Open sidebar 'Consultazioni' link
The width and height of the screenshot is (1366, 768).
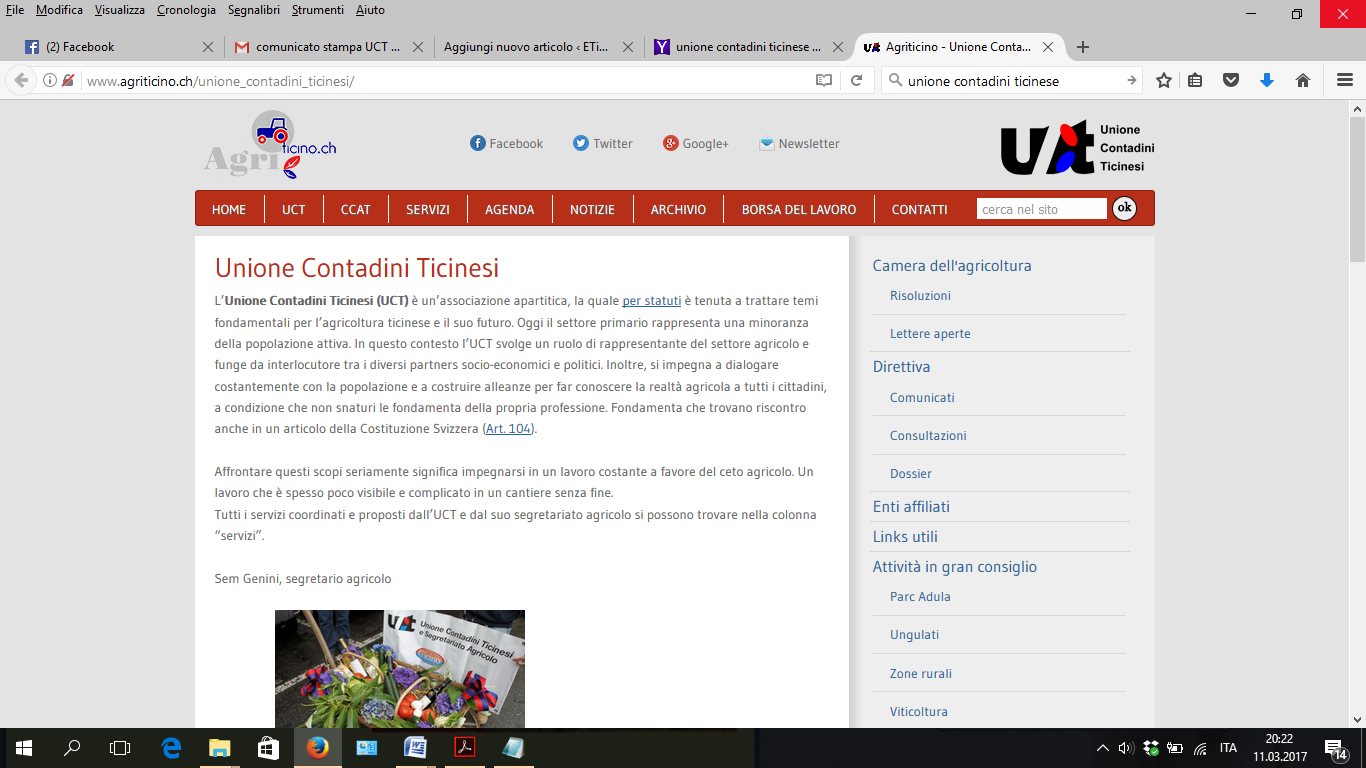point(928,436)
